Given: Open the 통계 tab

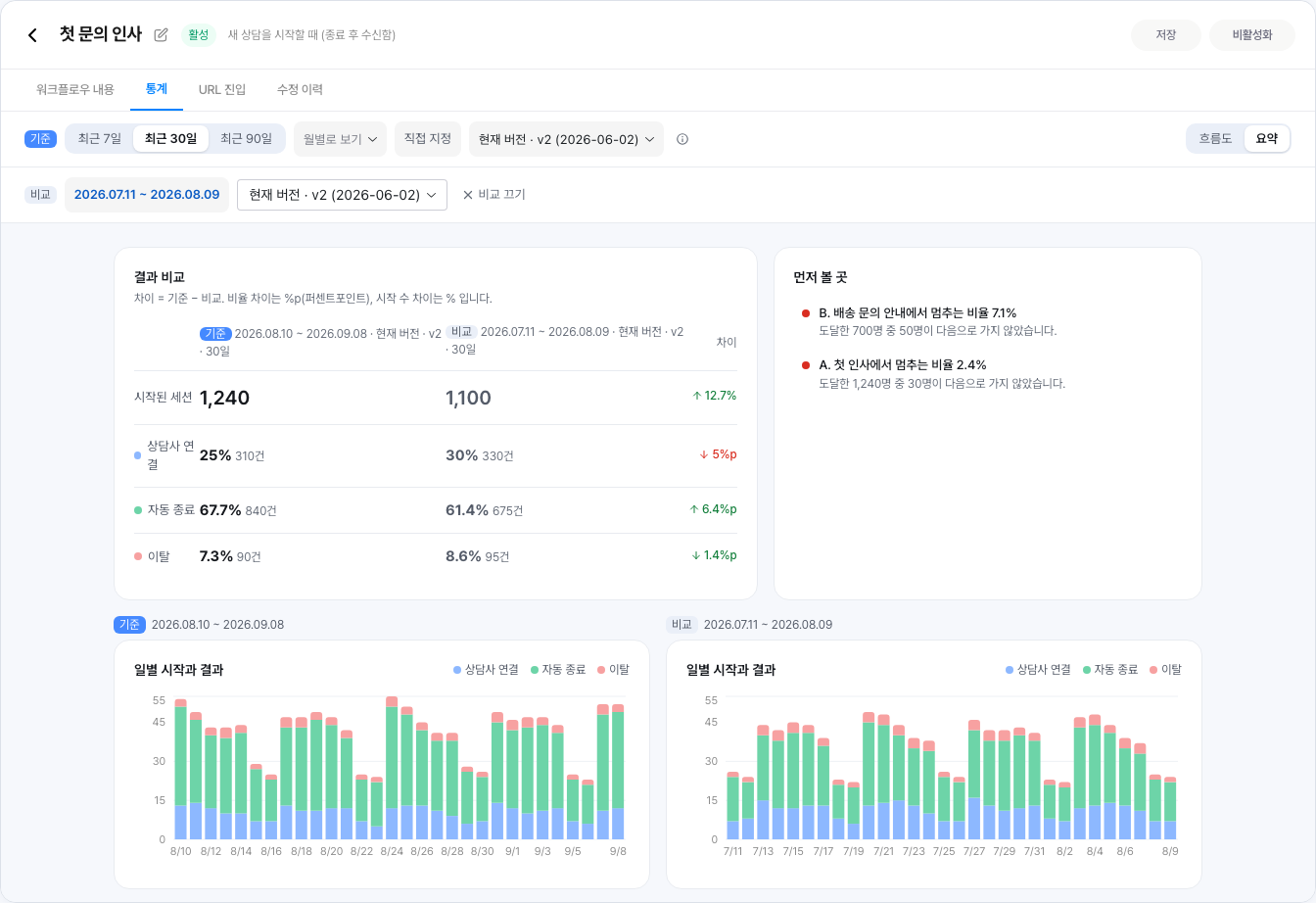Looking at the screenshot, I should click(x=157, y=89).
